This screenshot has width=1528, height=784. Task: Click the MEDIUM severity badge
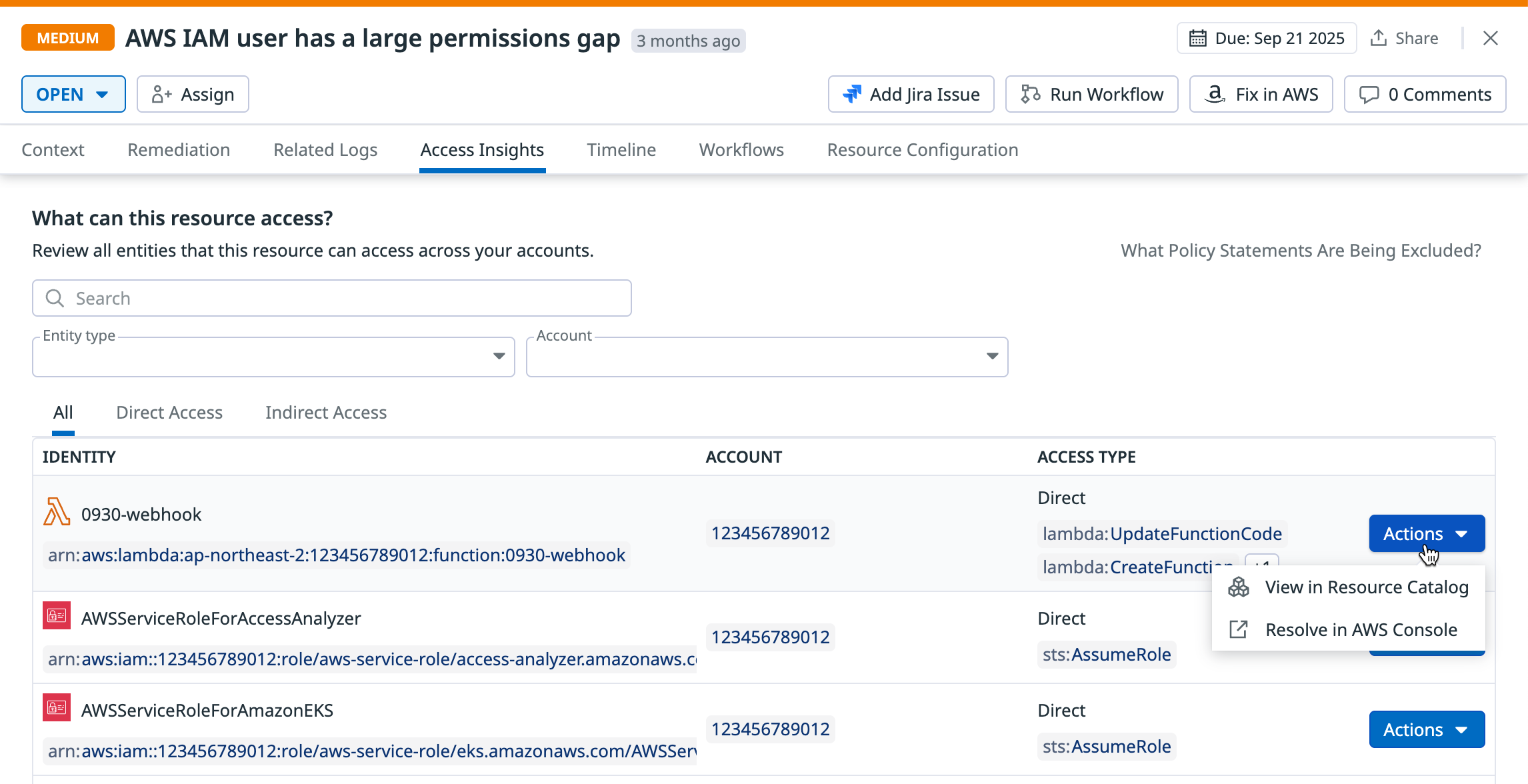[x=68, y=38]
